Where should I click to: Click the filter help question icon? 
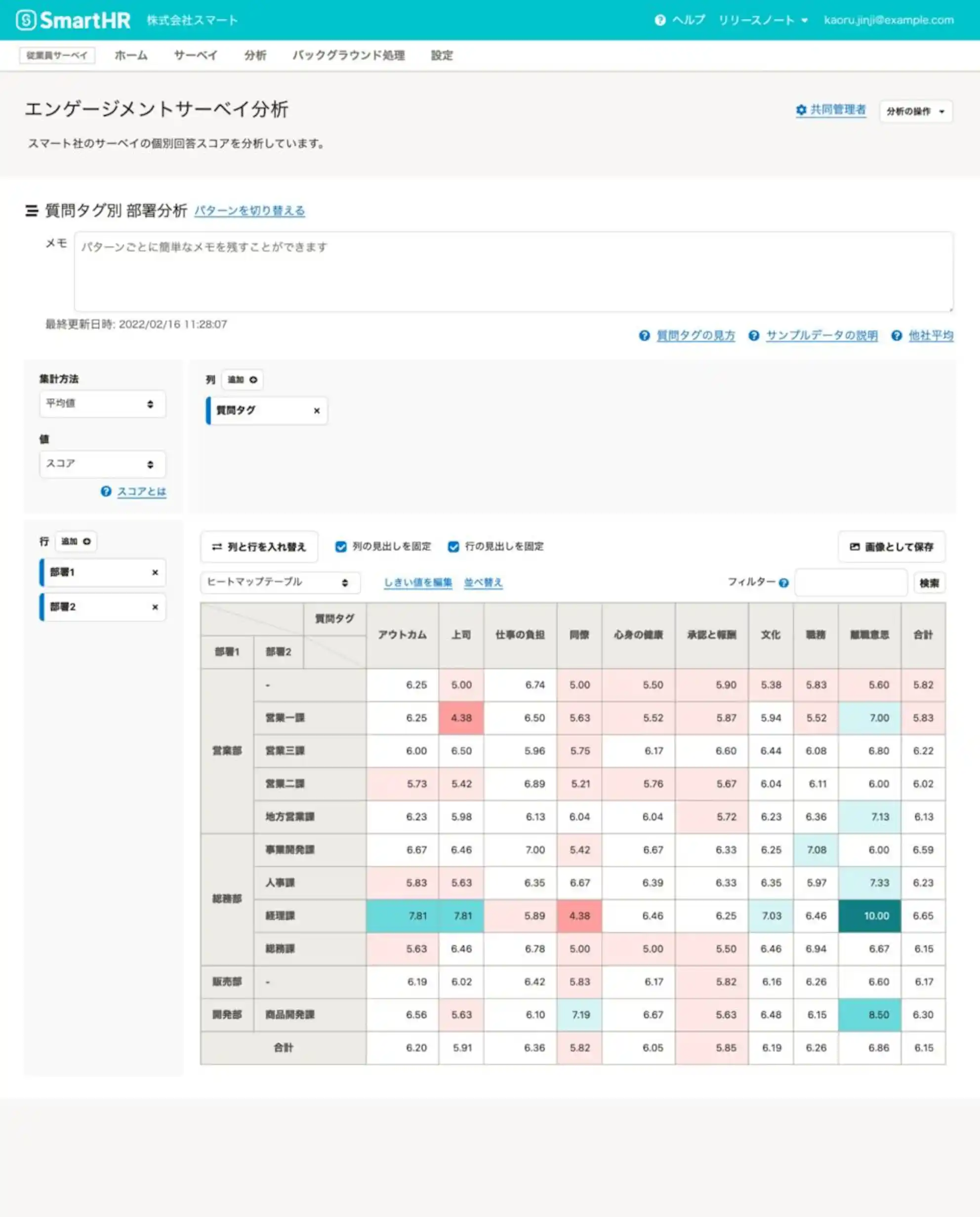[x=783, y=583]
